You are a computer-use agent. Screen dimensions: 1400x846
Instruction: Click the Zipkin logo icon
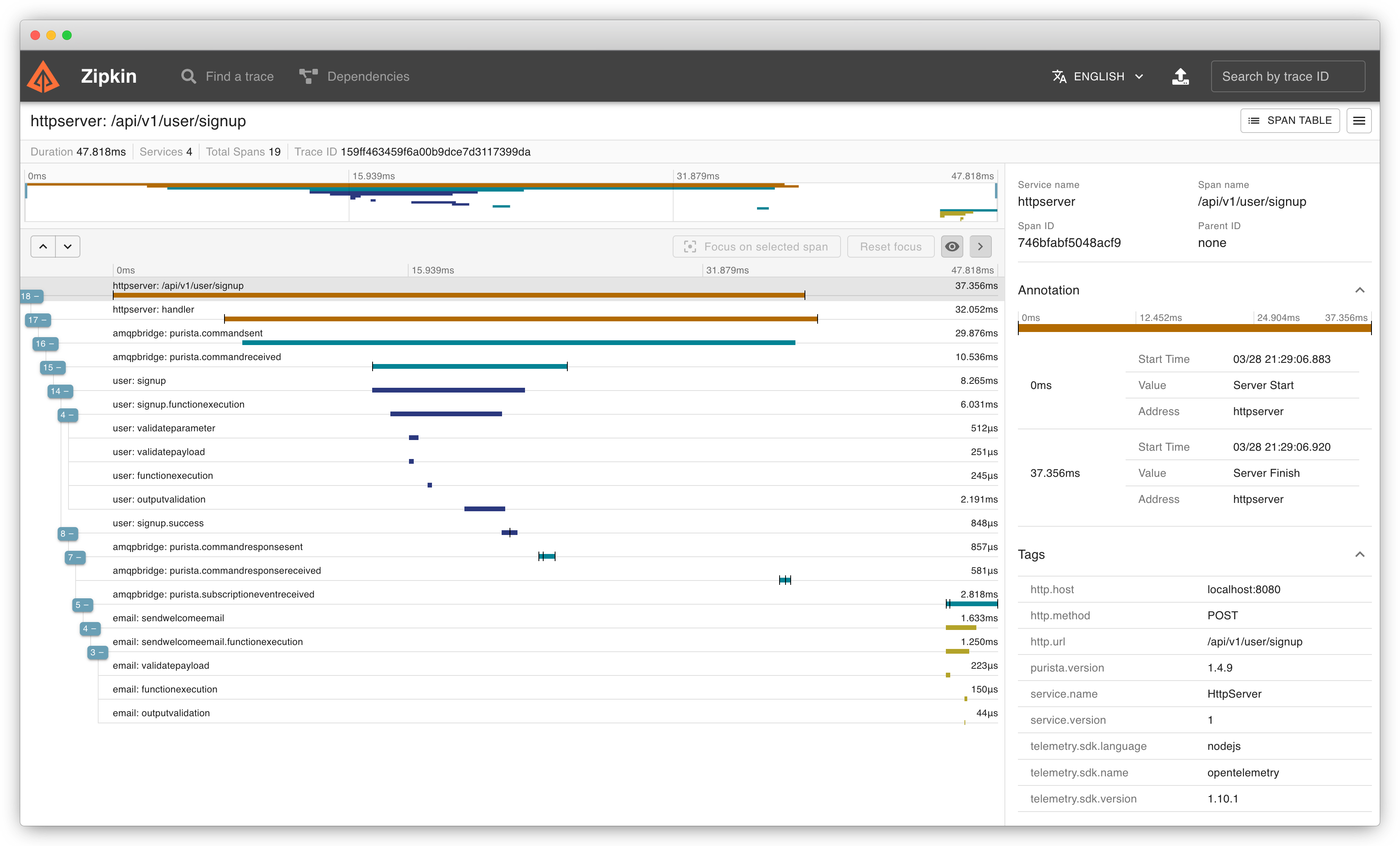coord(43,77)
